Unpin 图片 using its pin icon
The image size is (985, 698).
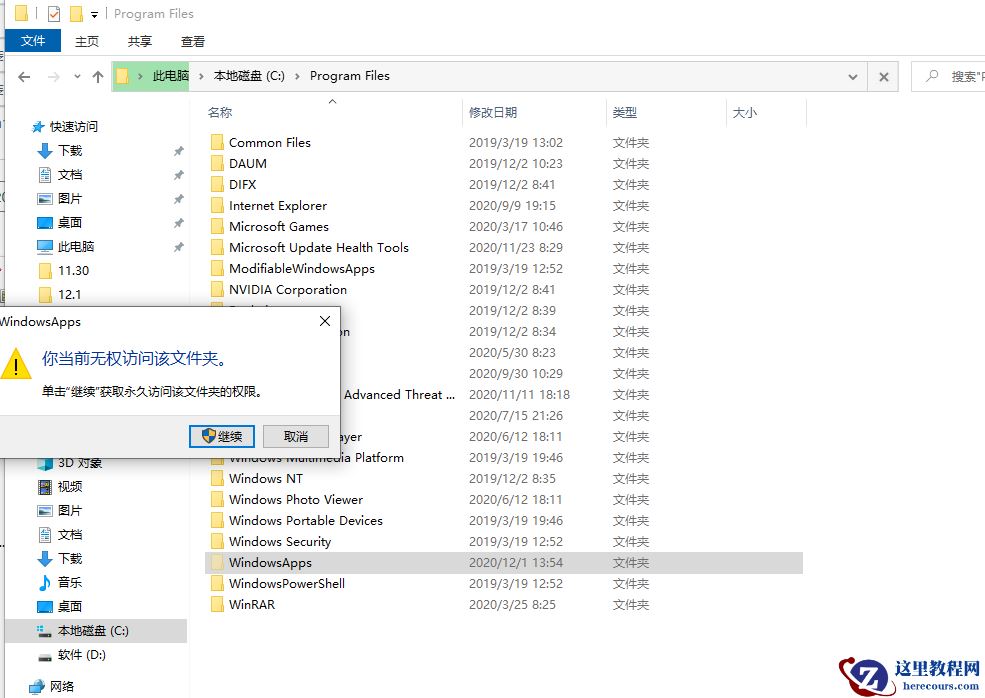178,198
